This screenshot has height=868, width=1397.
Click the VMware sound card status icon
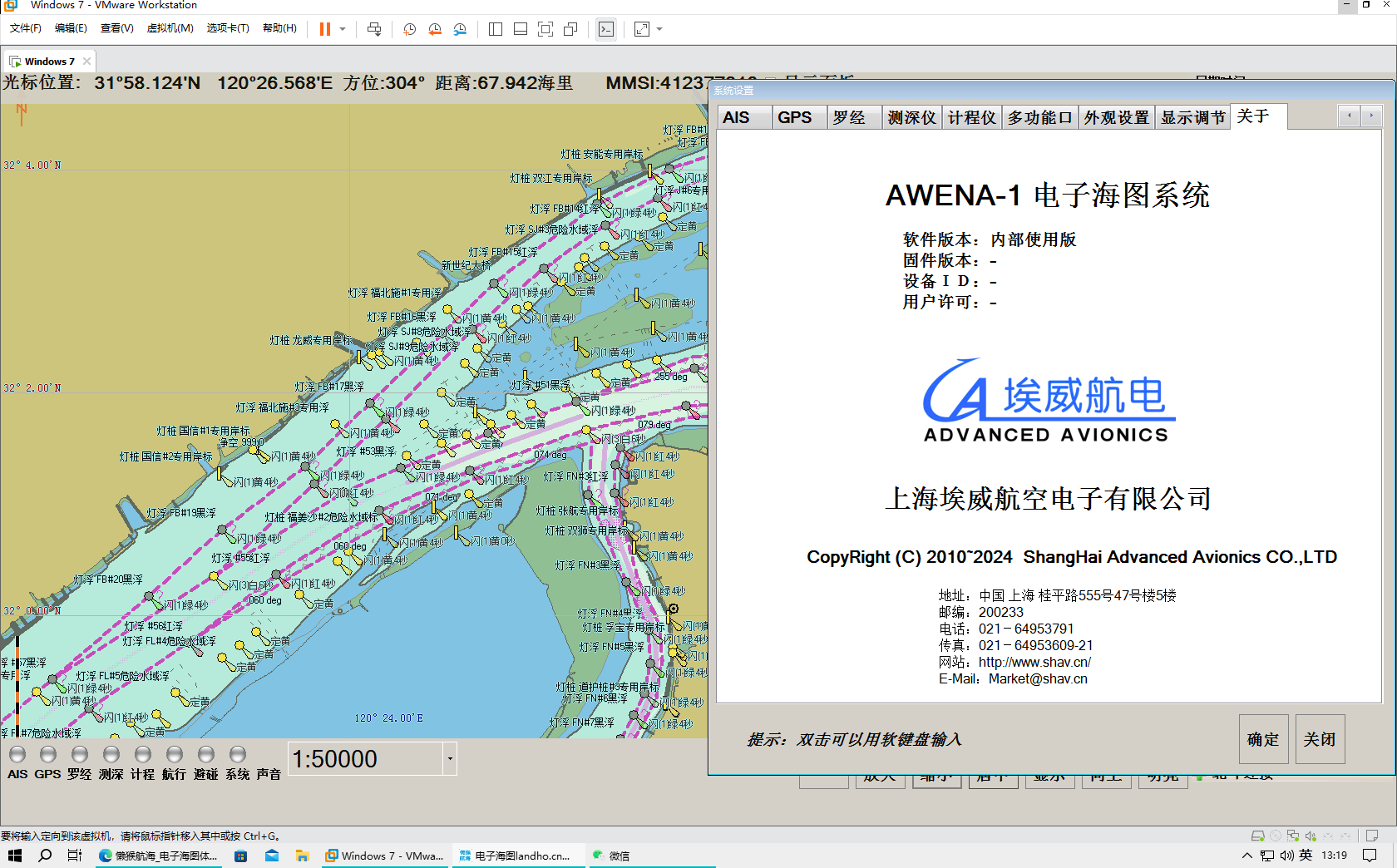click(x=1311, y=836)
